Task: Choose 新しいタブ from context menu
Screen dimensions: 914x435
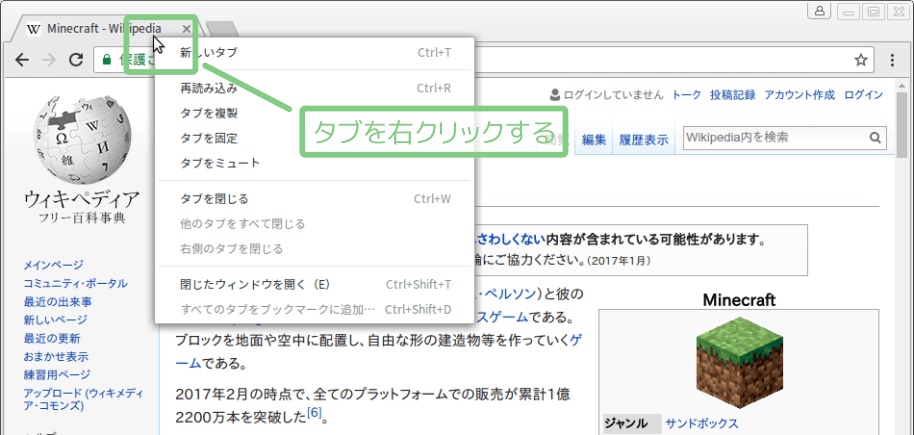Action: [315, 52]
